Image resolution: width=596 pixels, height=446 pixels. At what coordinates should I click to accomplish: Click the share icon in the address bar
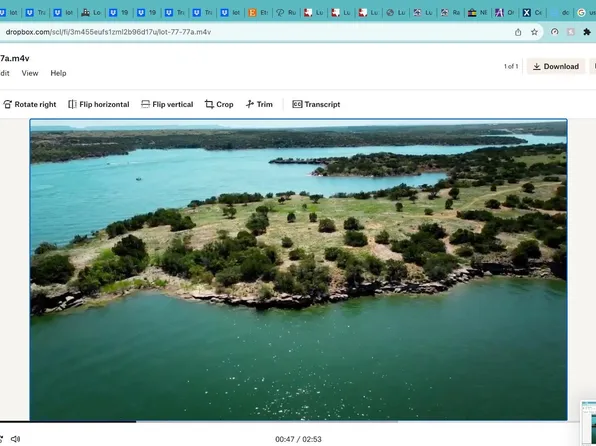[x=518, y=32]
